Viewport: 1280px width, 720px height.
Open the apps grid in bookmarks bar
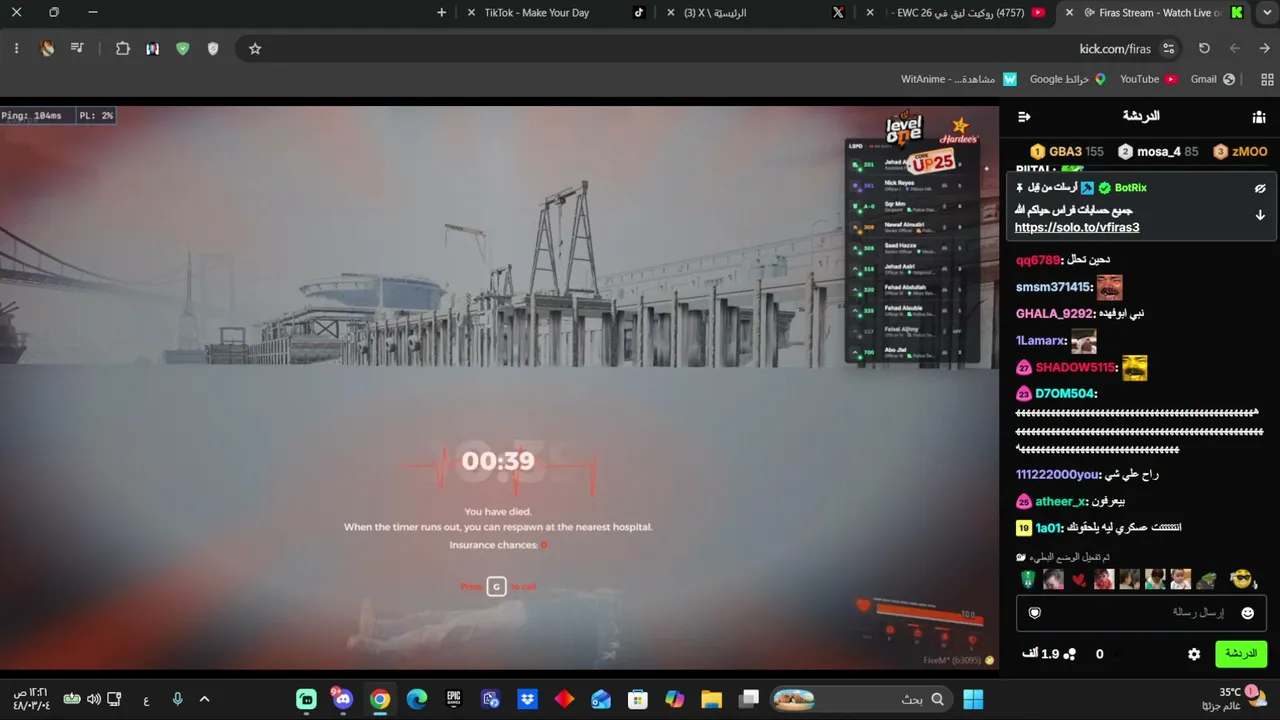tap(1268, 79)
